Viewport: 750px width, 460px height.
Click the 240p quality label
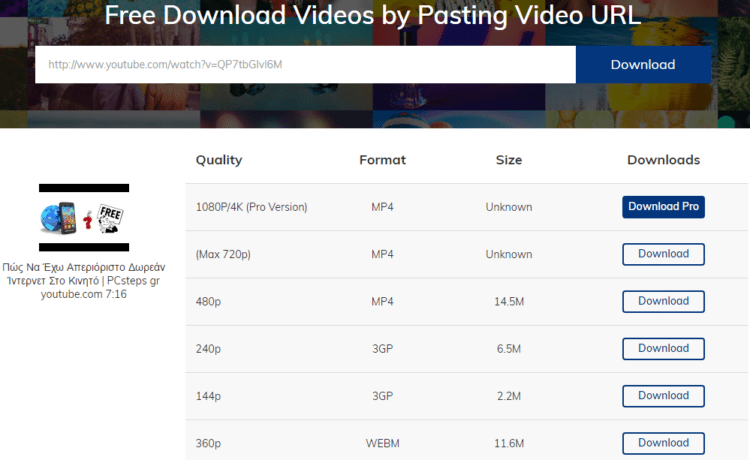coord(208,349)
